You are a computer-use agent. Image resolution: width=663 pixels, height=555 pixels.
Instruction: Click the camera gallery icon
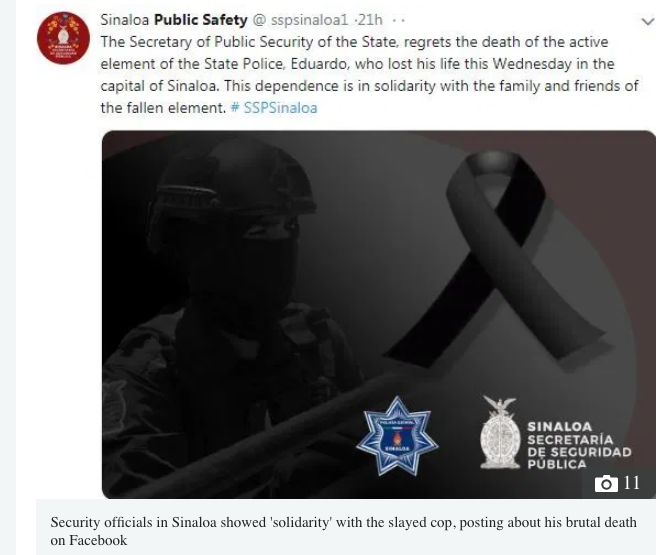click(606, 483)
